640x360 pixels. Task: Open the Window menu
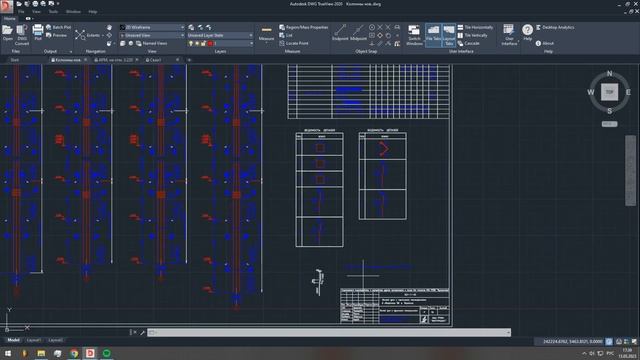coord(73,12)
